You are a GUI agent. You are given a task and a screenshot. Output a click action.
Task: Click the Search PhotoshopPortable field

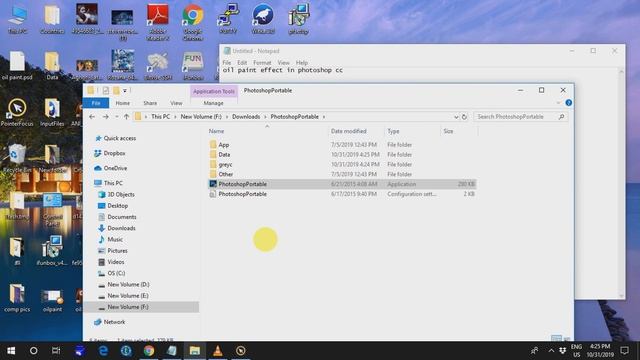(520, 117)
